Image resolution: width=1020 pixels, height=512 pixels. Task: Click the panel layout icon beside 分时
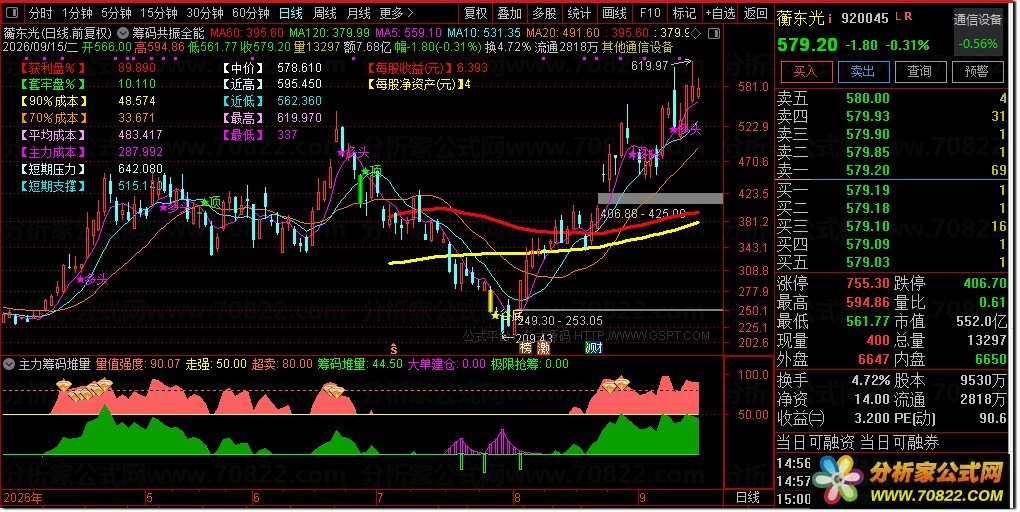pyautogui.click(x=12, y=13)
